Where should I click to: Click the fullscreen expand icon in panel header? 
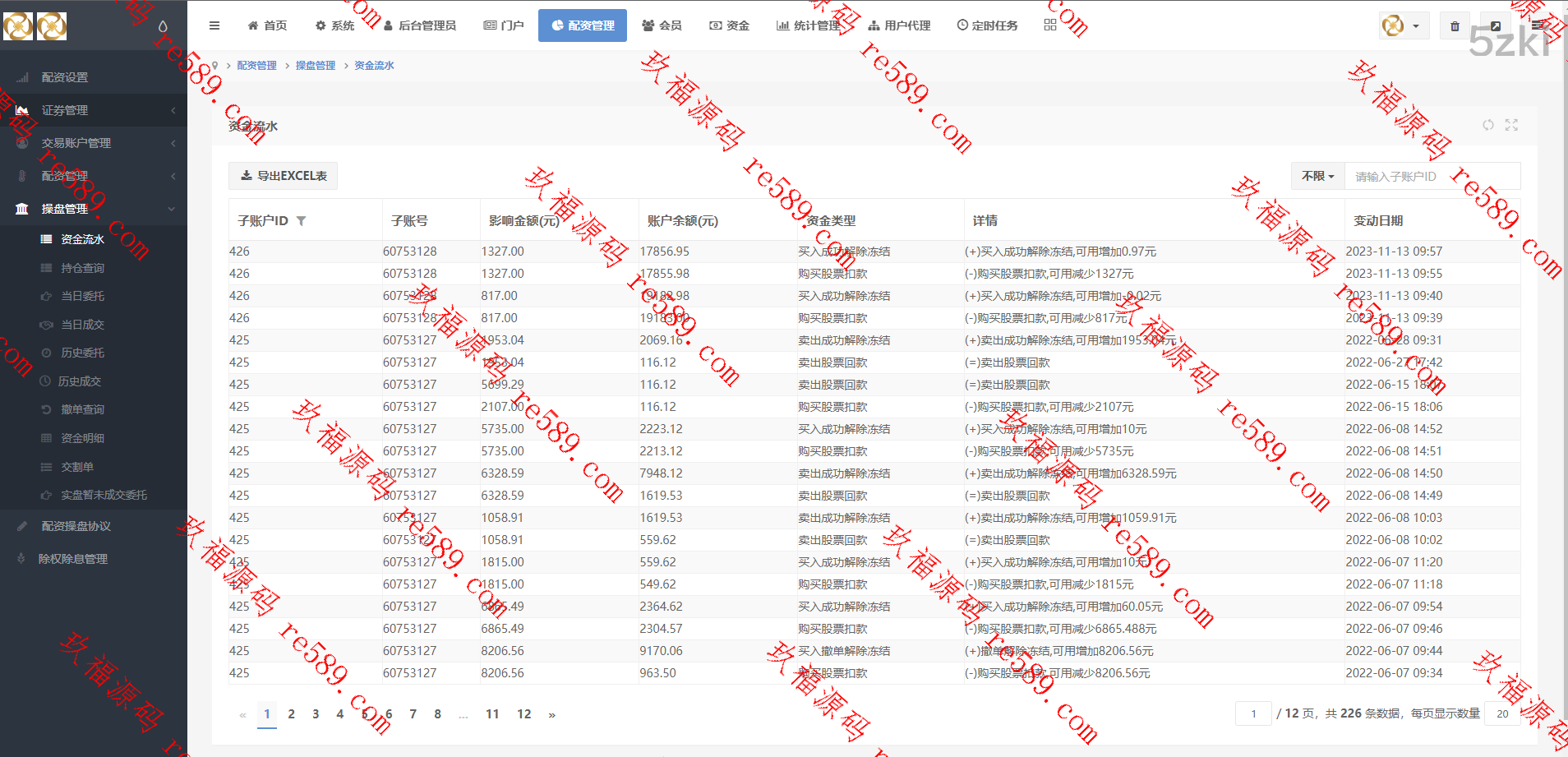click(1511, 125)
